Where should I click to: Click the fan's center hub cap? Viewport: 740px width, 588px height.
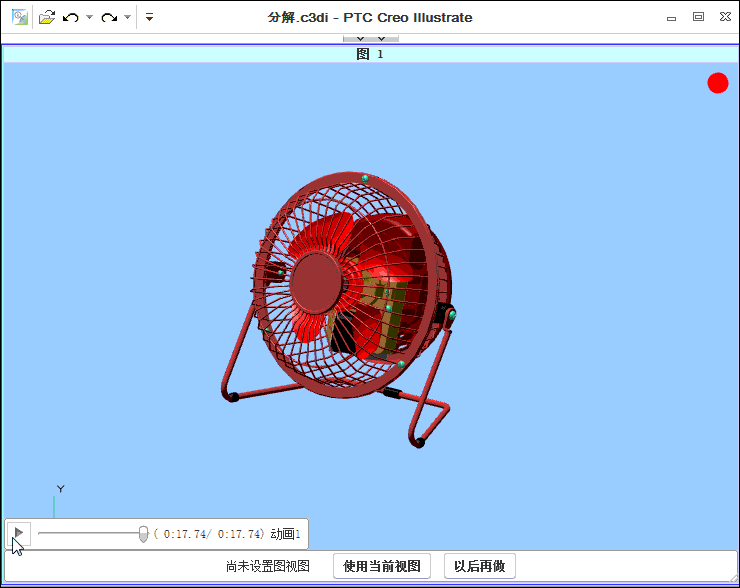pos(316,282)
